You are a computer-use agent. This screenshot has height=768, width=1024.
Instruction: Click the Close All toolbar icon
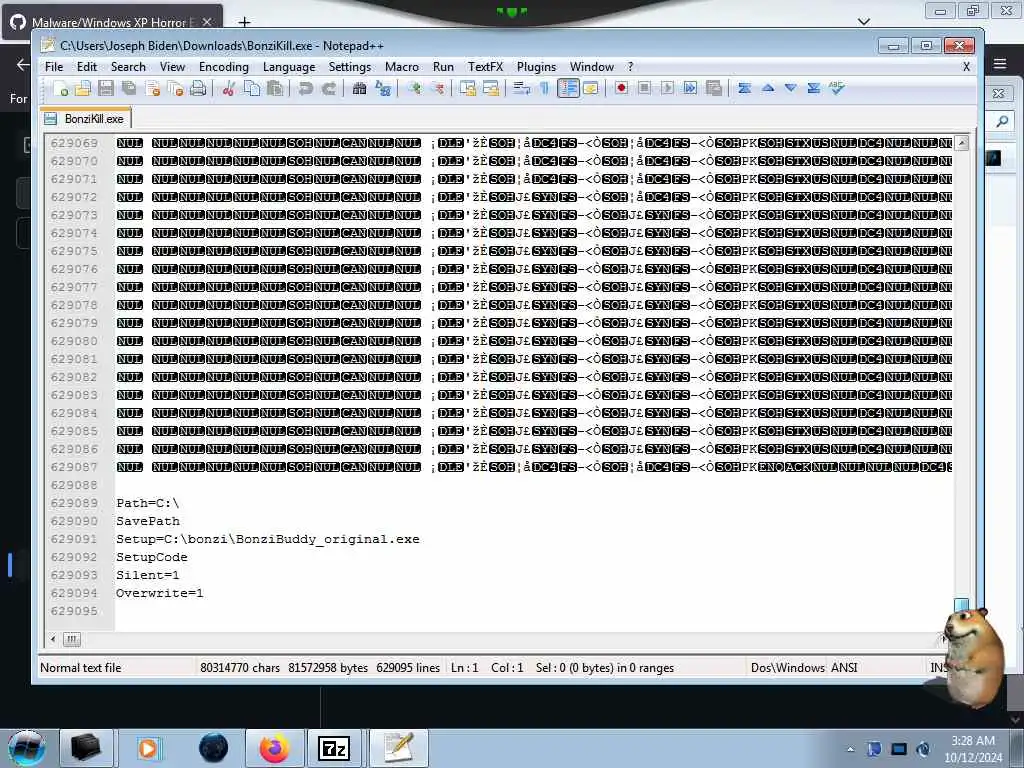coord(175,88)
